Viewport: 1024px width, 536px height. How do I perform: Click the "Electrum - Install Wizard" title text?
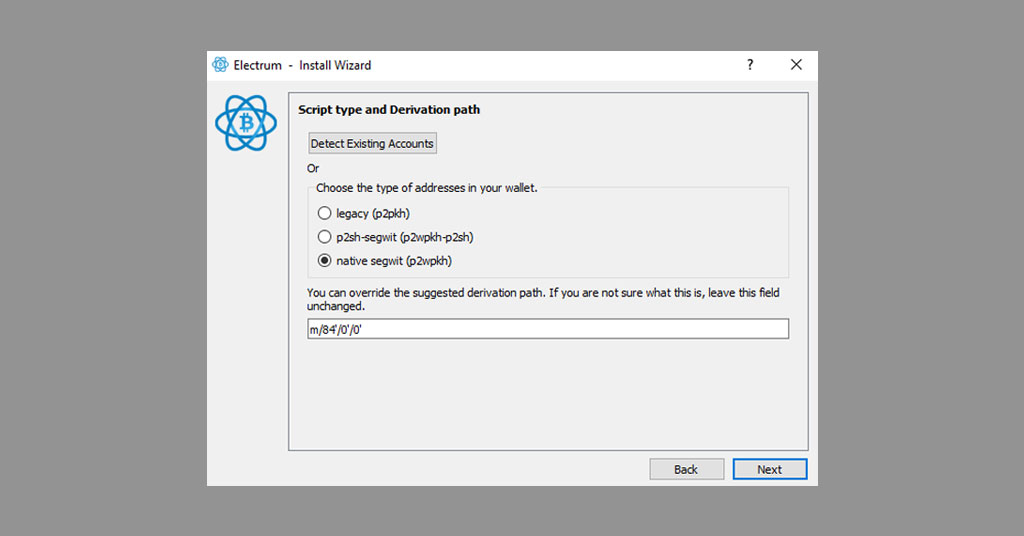click(302, 65)
